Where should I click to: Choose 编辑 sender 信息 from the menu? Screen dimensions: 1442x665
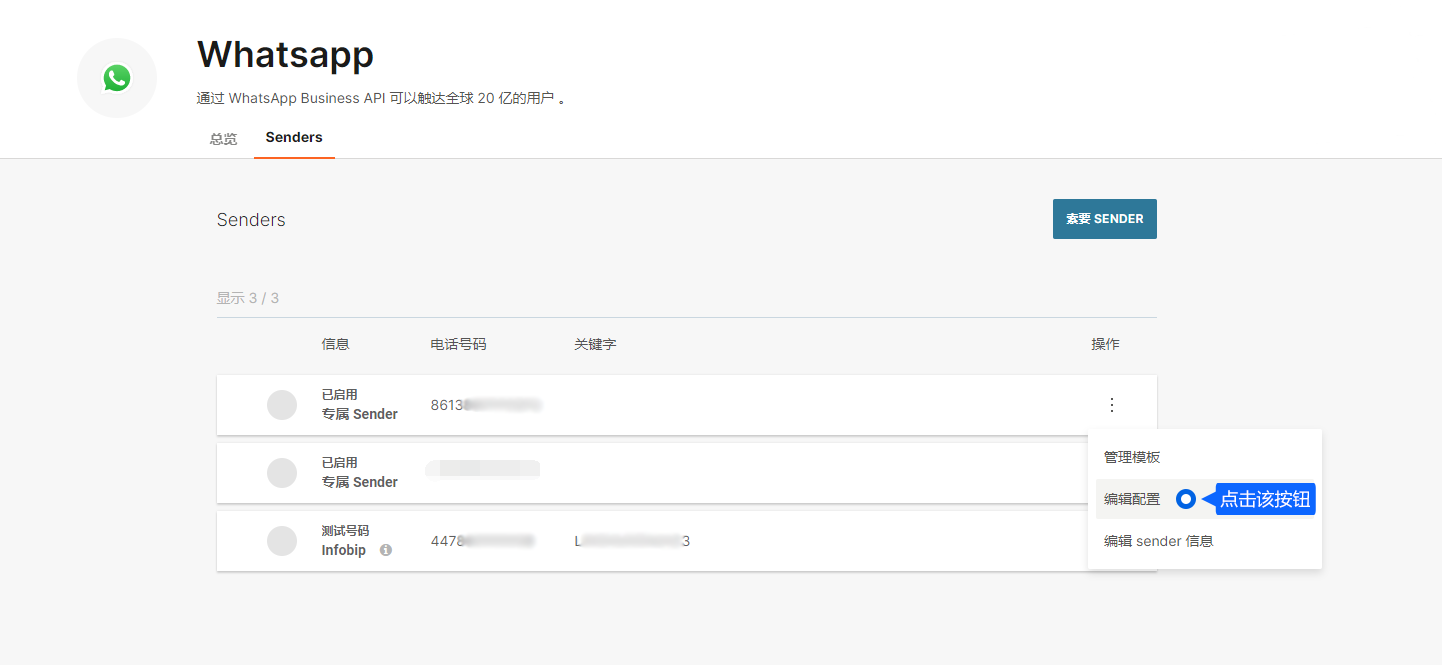click(x=1204, y=541)
